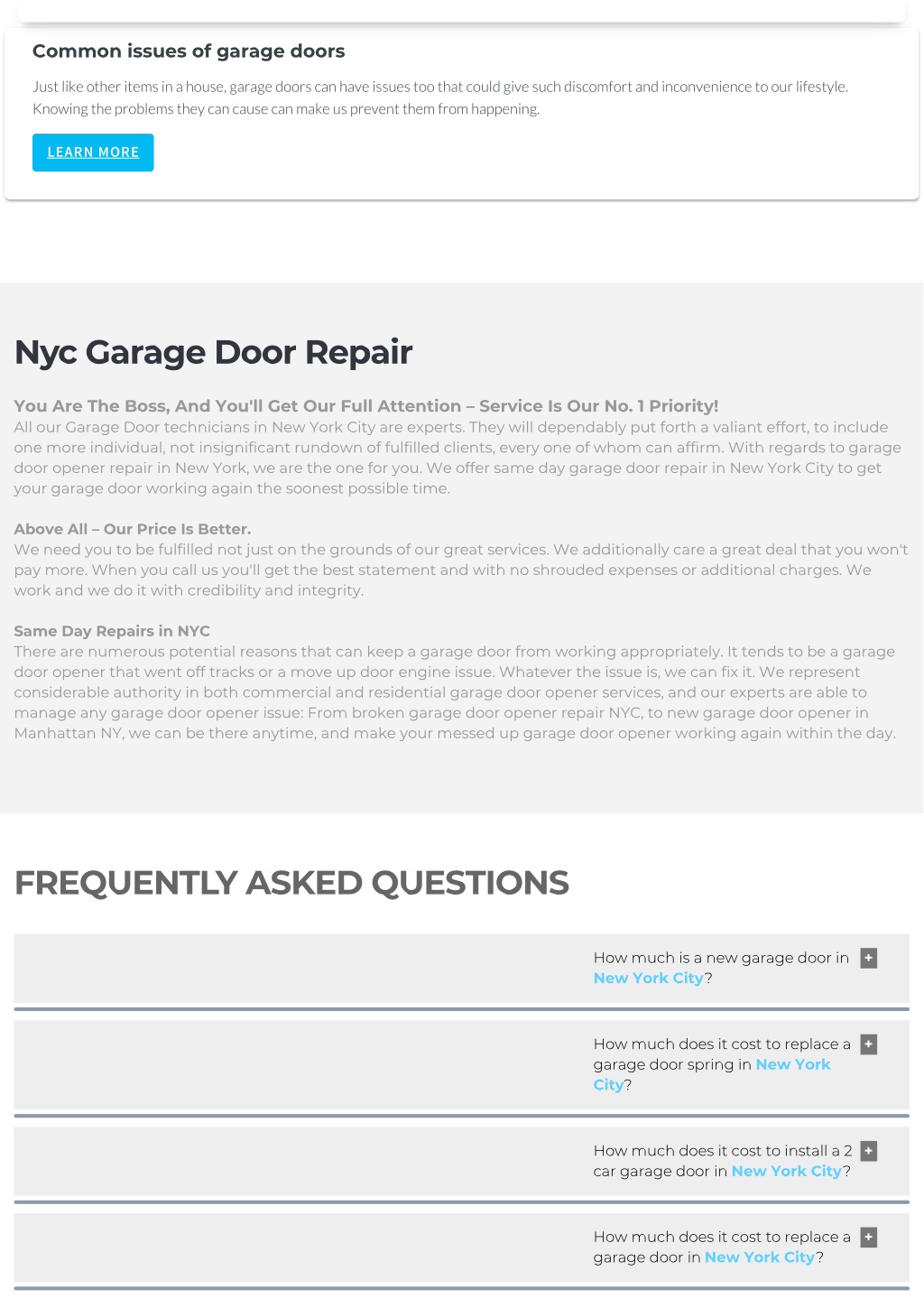924x1308 pixels.
Task: Click the 'Nyc Garage Door Repair' heading
Action: pos(213,352)
